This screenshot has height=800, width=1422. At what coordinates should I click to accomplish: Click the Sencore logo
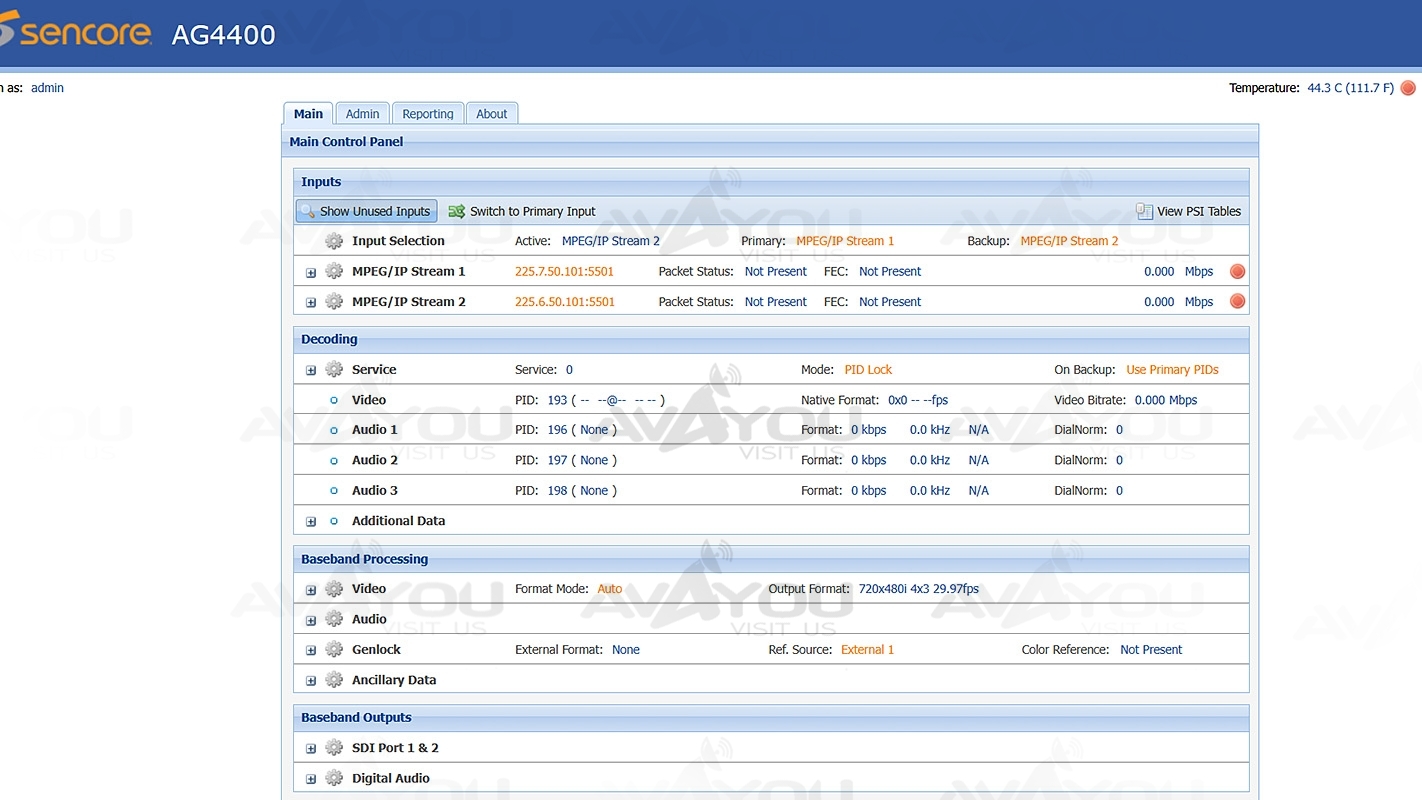pyautogui.click(x=78, y=32)
